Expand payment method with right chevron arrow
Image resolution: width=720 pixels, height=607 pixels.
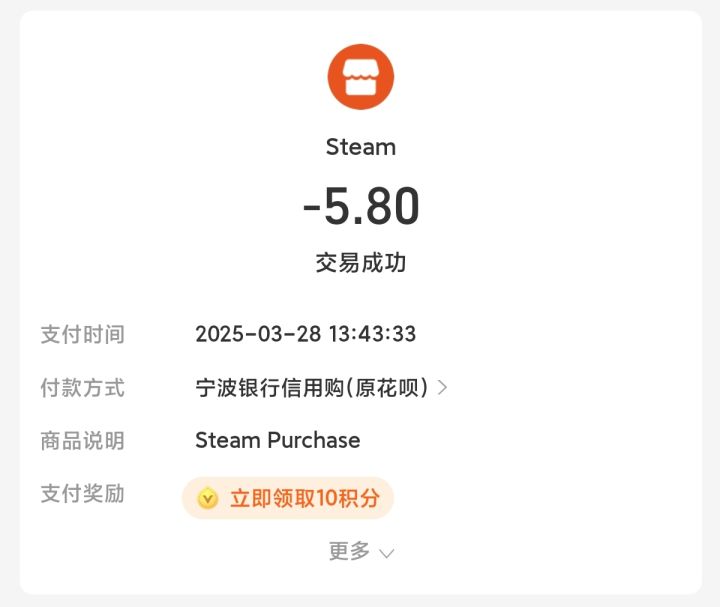(443, 387)
